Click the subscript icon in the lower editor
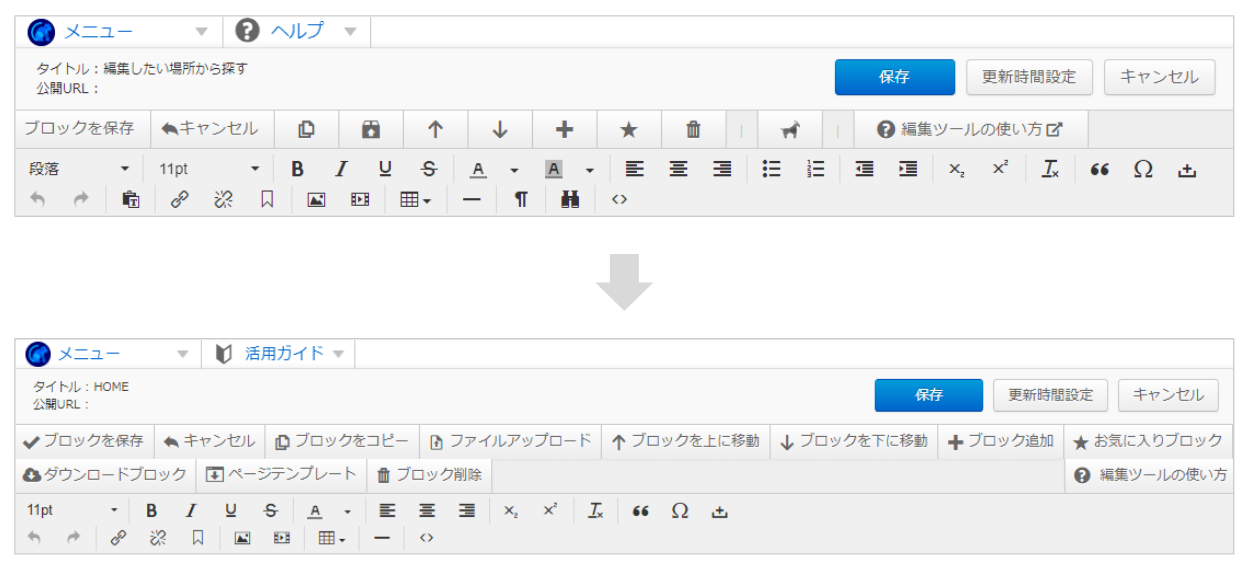The width and height of the screenshot is (1256, 572). click(511, 511)
